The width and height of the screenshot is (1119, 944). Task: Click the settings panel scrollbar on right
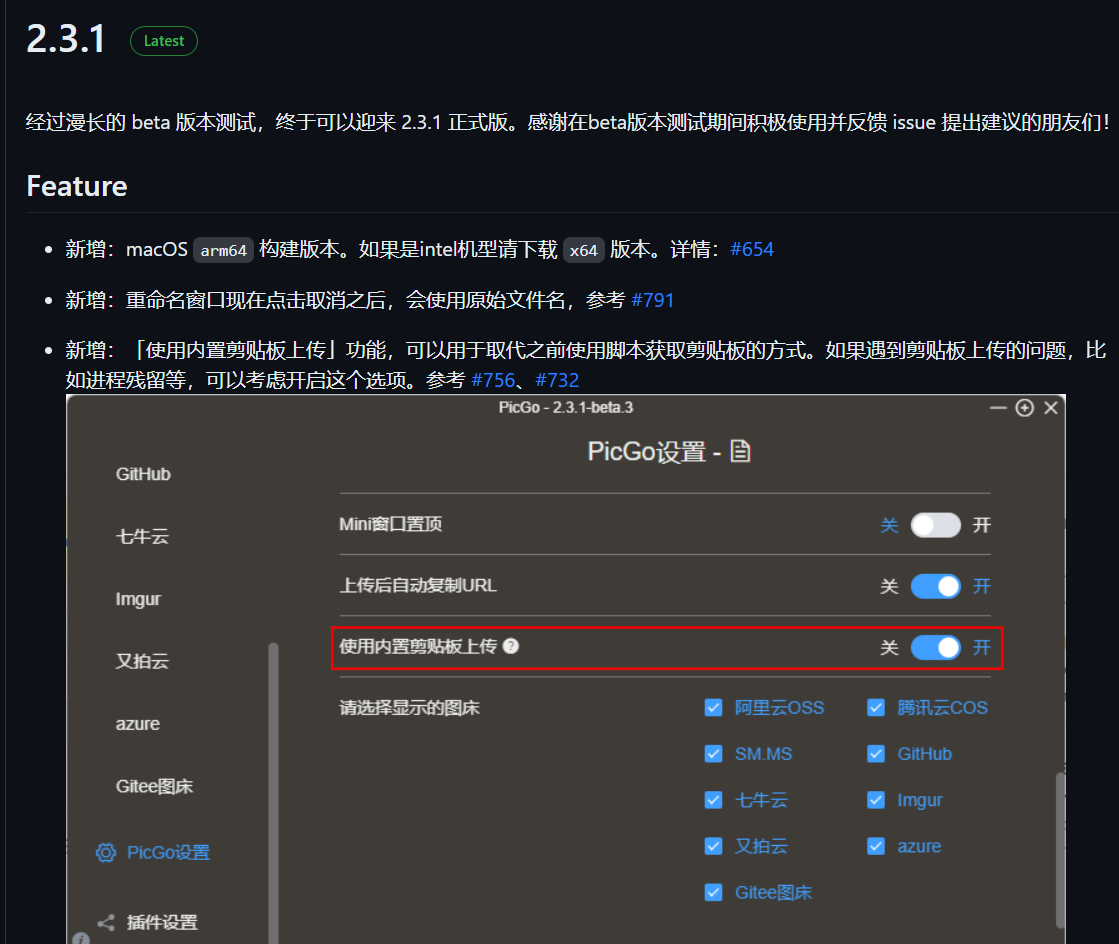point(1060,849)
